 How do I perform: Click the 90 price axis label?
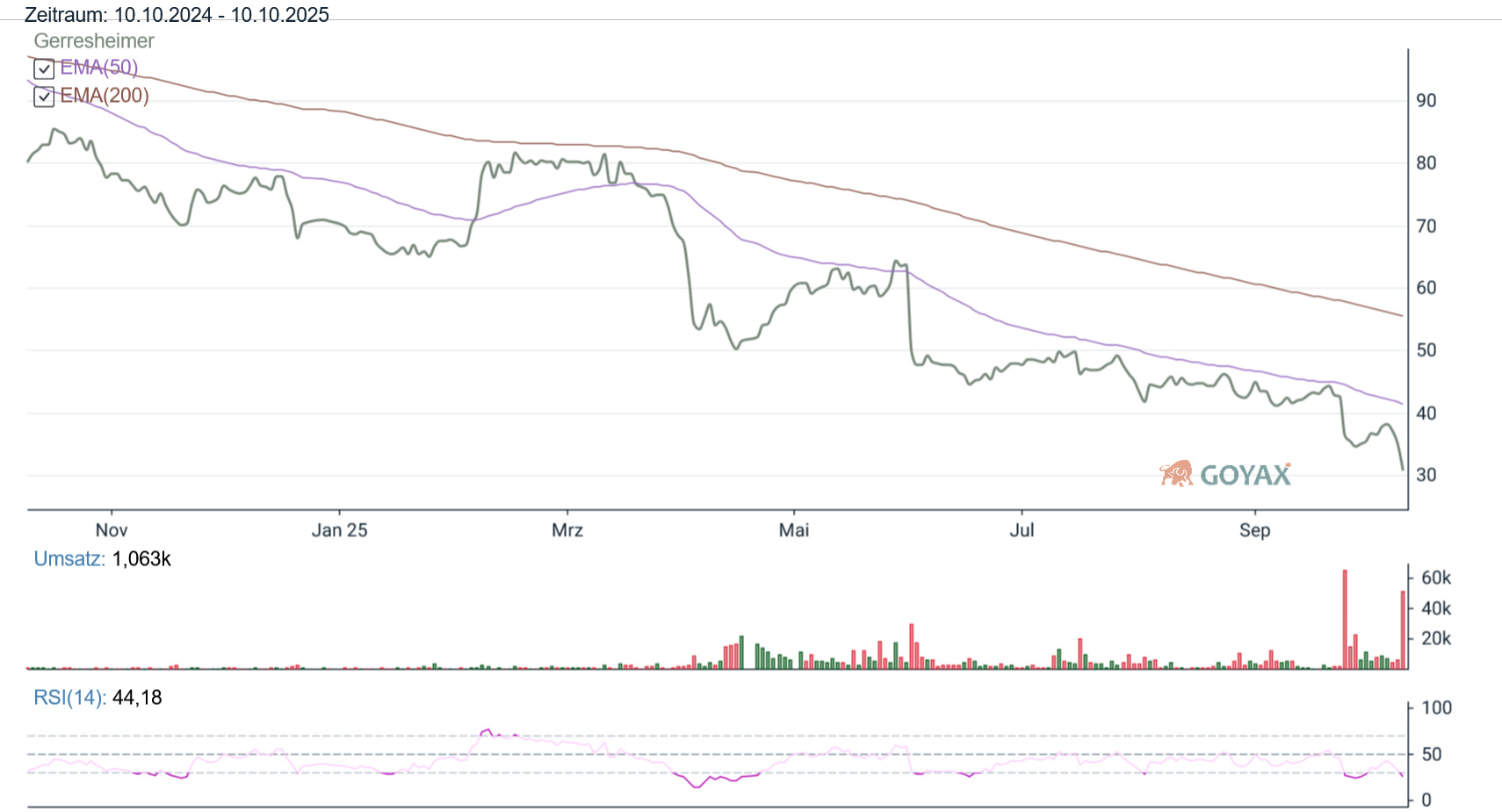pos(1426,101)
